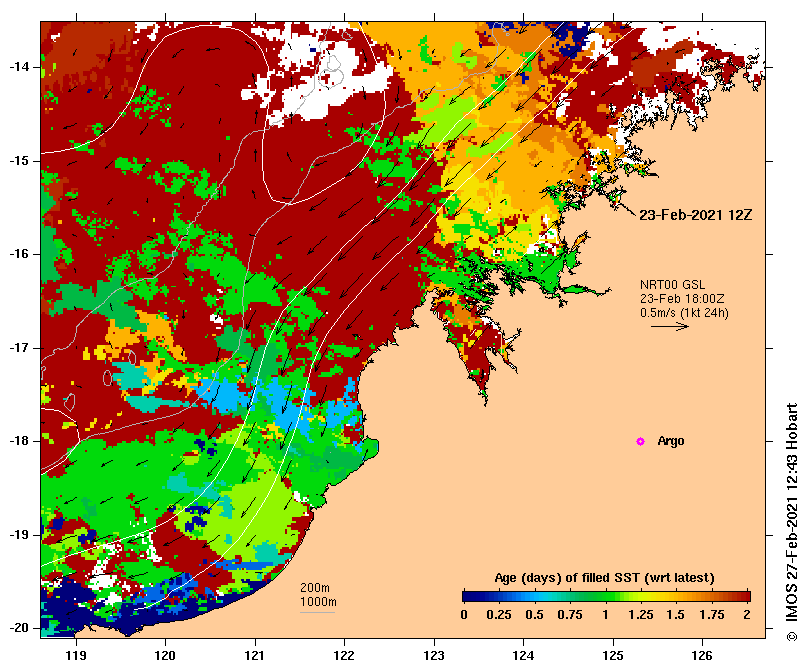Click the colorbar tick label 0.25
Screen dimensions: 809x672
pos(499,615)
